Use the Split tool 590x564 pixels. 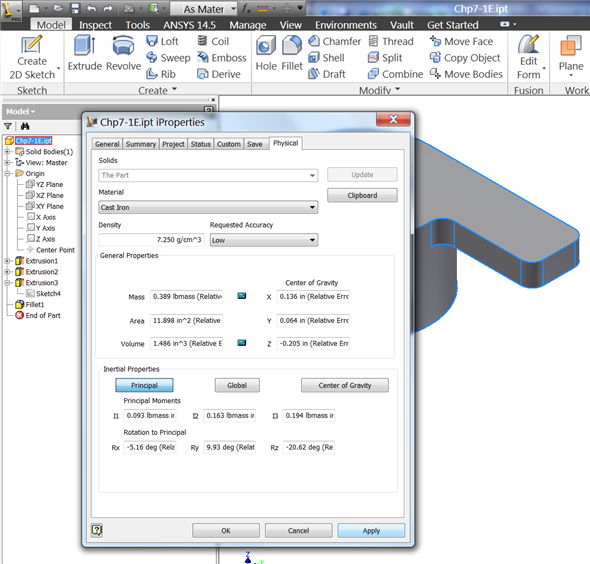385,58
